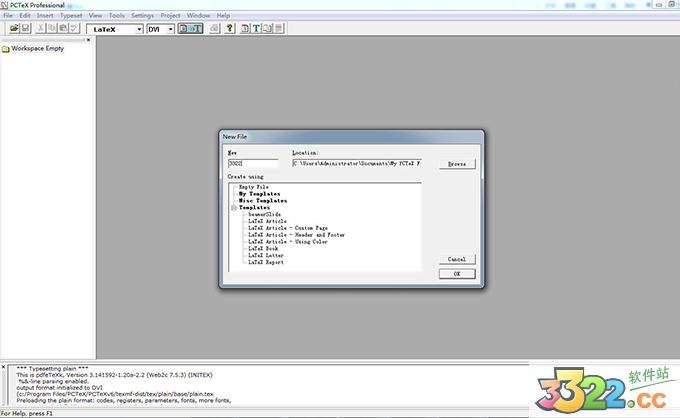The image size is (680, 418).
Task: Open the View menu
Action: (x=95, y=16)
